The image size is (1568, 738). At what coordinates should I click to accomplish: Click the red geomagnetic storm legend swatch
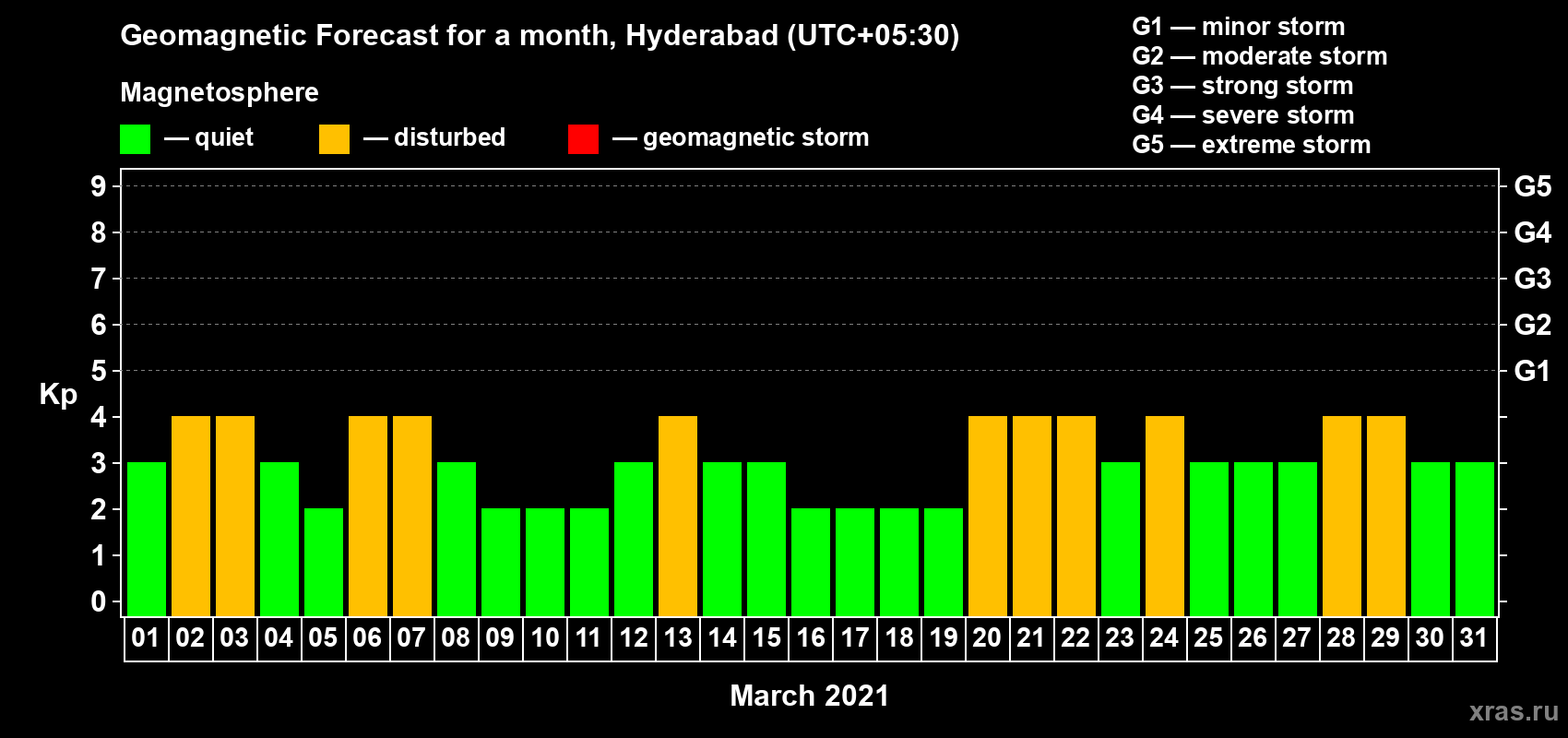pos(583,139)
